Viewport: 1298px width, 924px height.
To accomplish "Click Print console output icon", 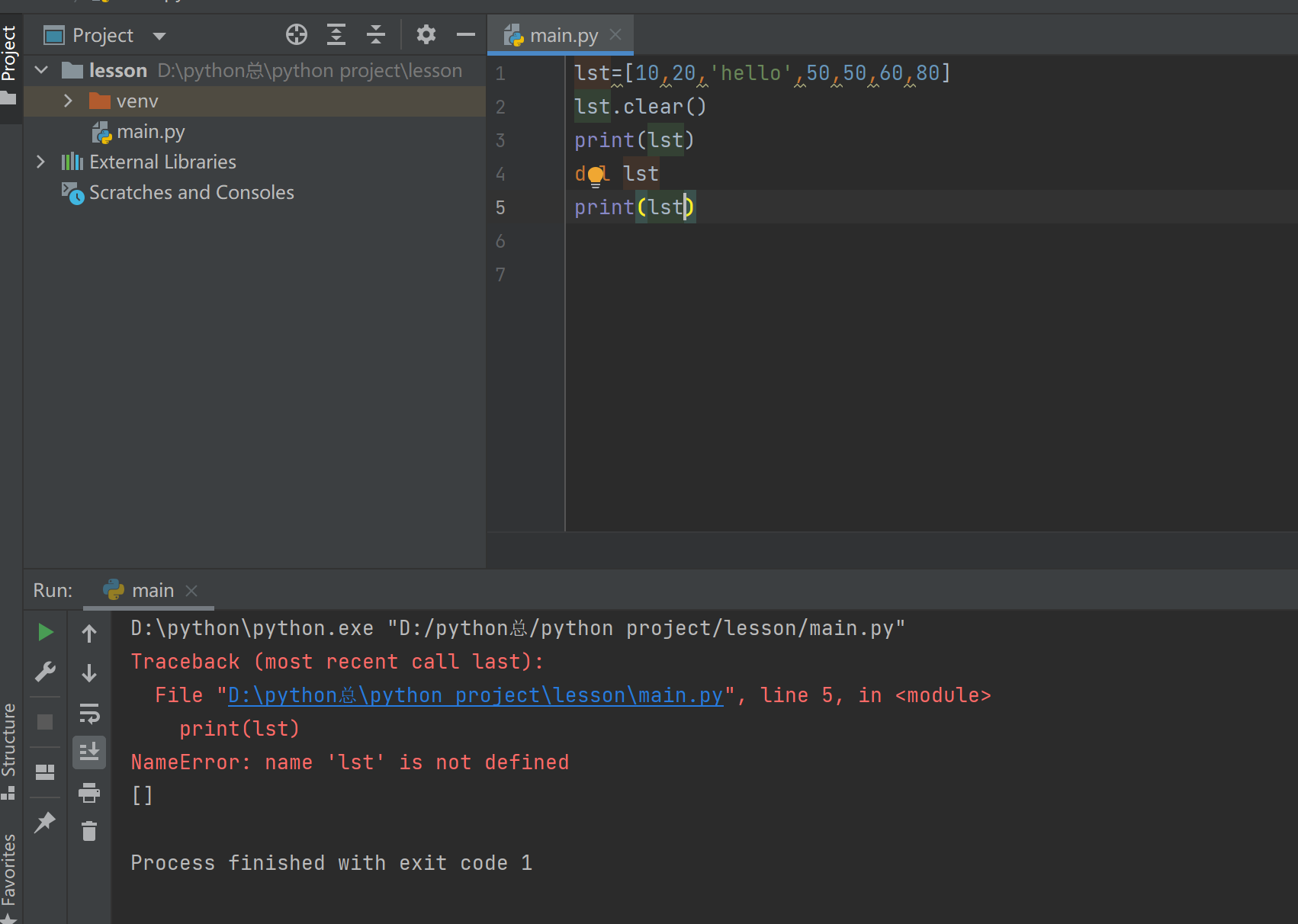I will point(89,793).
